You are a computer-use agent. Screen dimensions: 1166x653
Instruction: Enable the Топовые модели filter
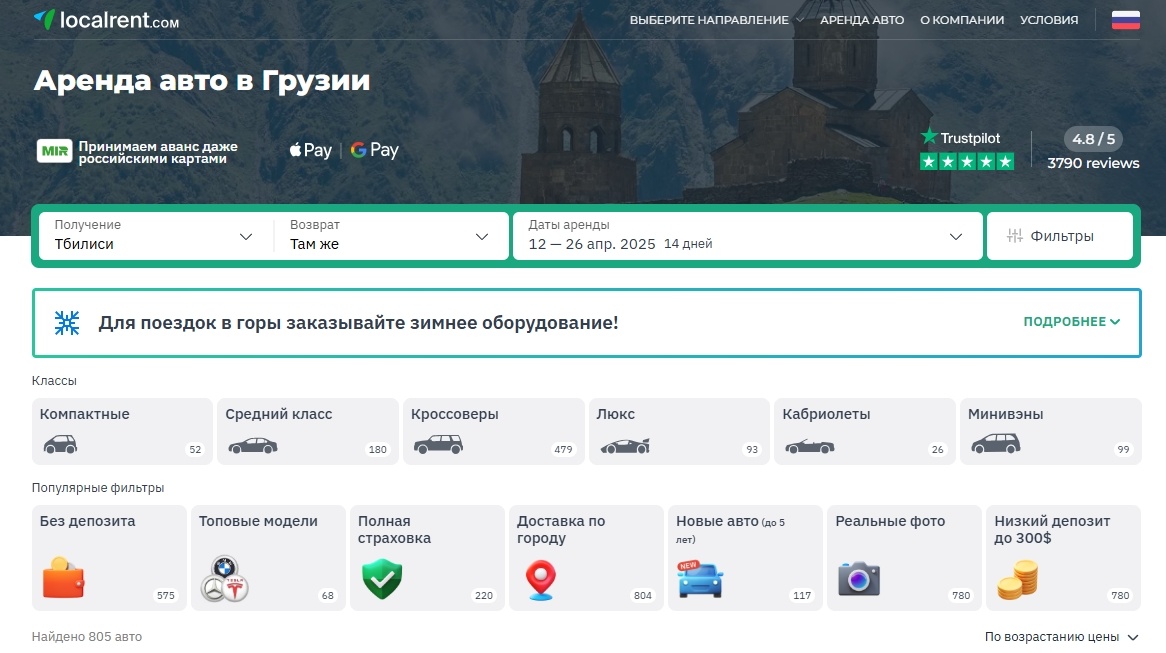tap(223, 578)
